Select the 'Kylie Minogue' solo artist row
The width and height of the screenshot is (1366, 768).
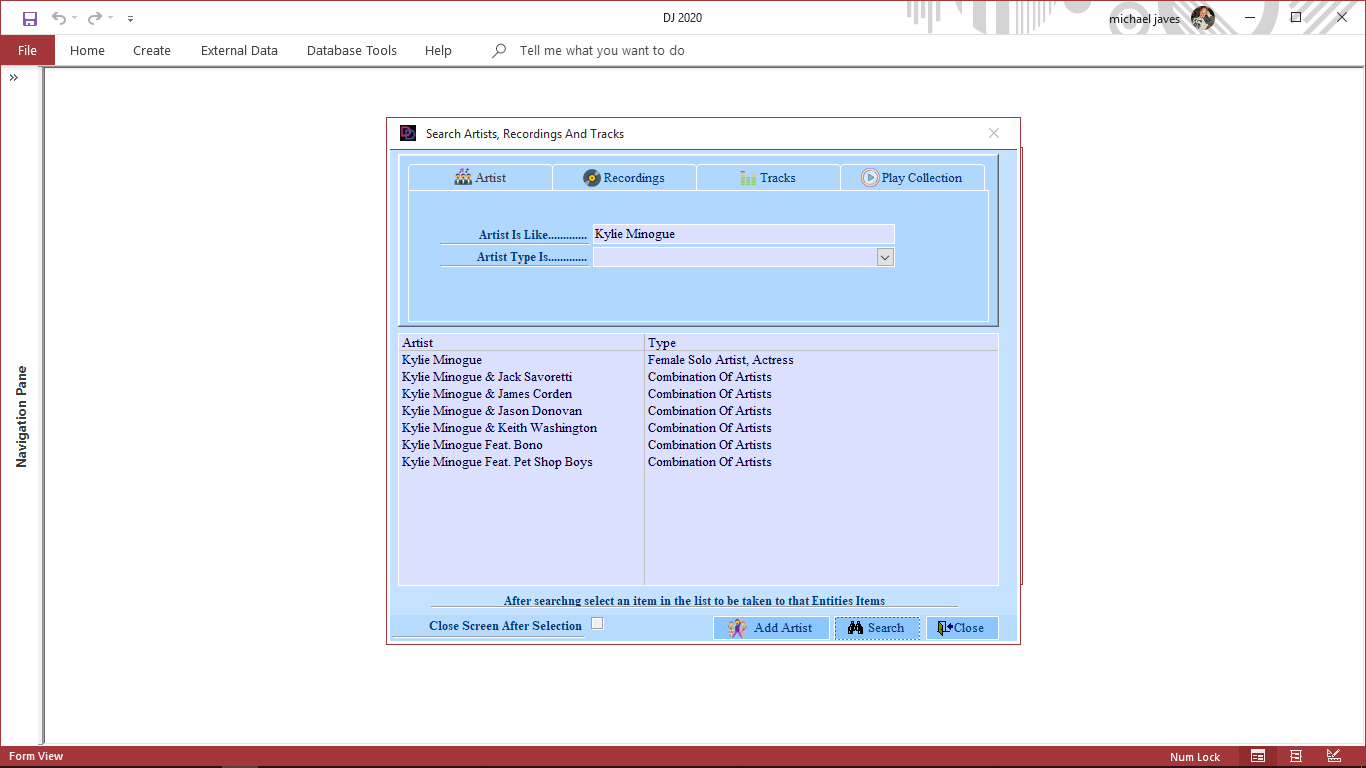click(698, 360)
